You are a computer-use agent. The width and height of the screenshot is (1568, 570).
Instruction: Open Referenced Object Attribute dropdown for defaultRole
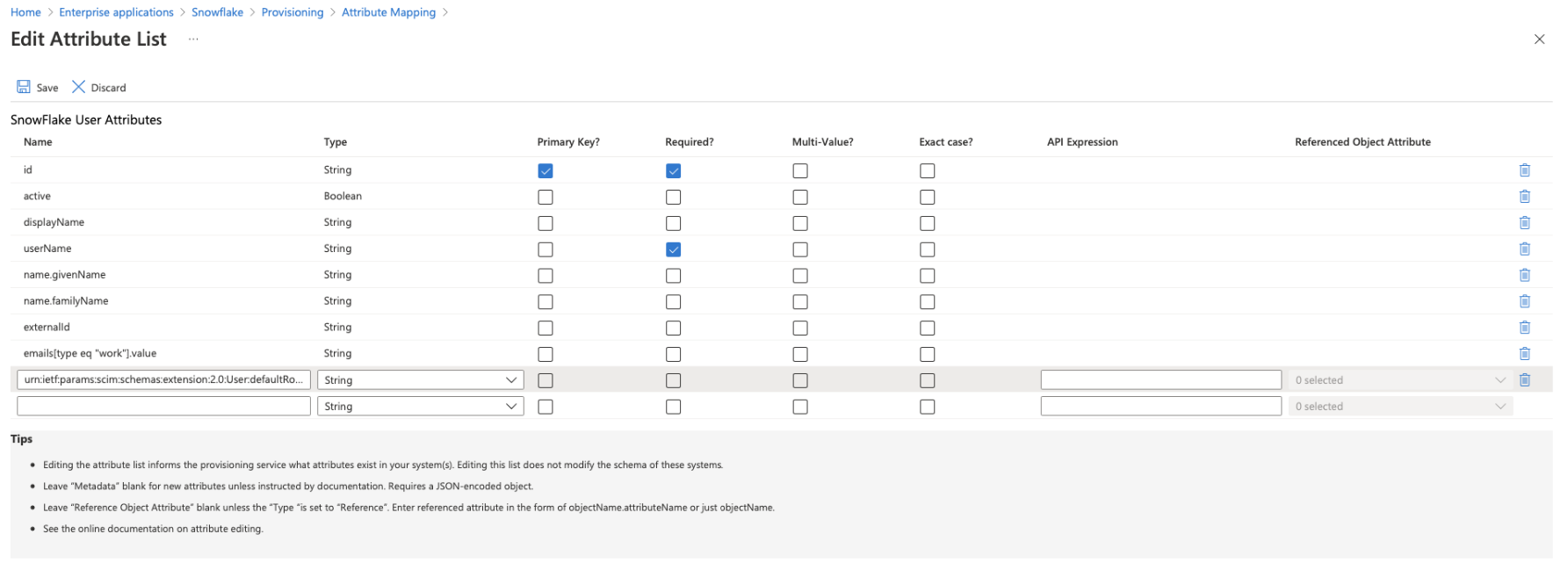tap(1399, 380)
